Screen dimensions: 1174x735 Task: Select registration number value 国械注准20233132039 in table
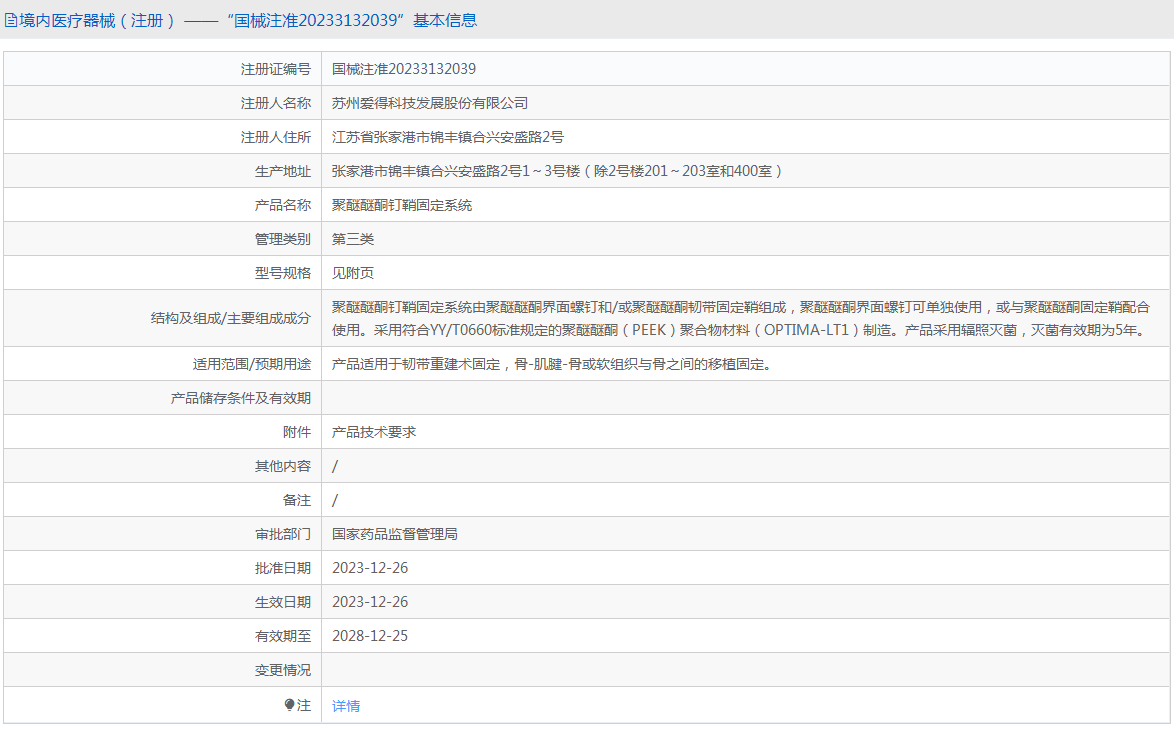(404, 69)
